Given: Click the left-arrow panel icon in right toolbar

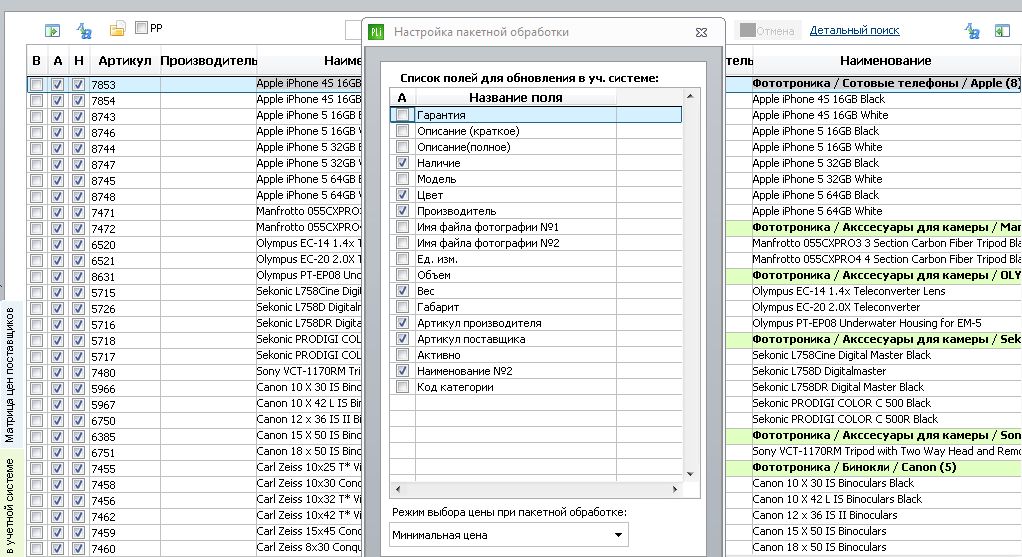Looking at the screenshot, I should click(1002, 30).
